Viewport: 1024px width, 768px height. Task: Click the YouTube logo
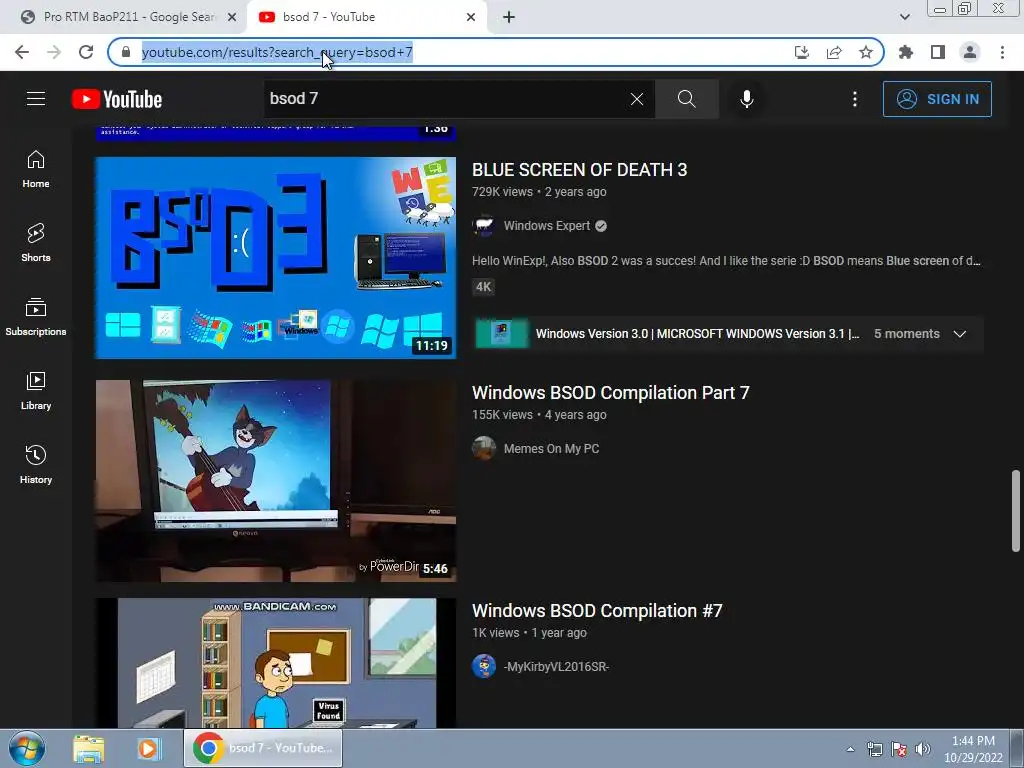point(117,99)
